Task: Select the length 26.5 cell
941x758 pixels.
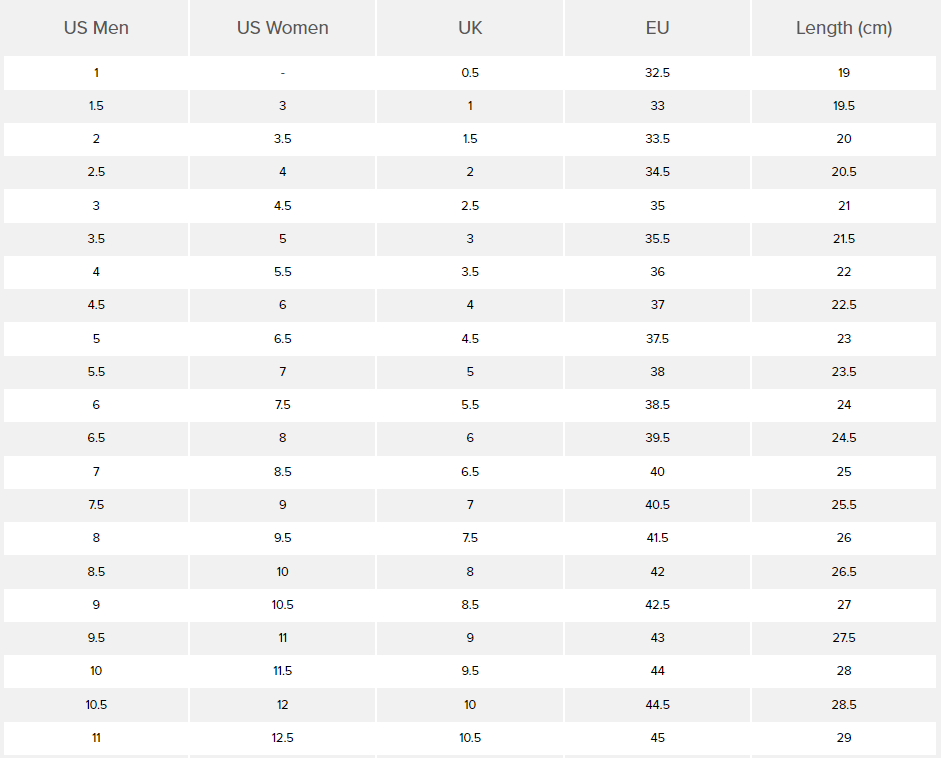Action: (x=844, y=571)
